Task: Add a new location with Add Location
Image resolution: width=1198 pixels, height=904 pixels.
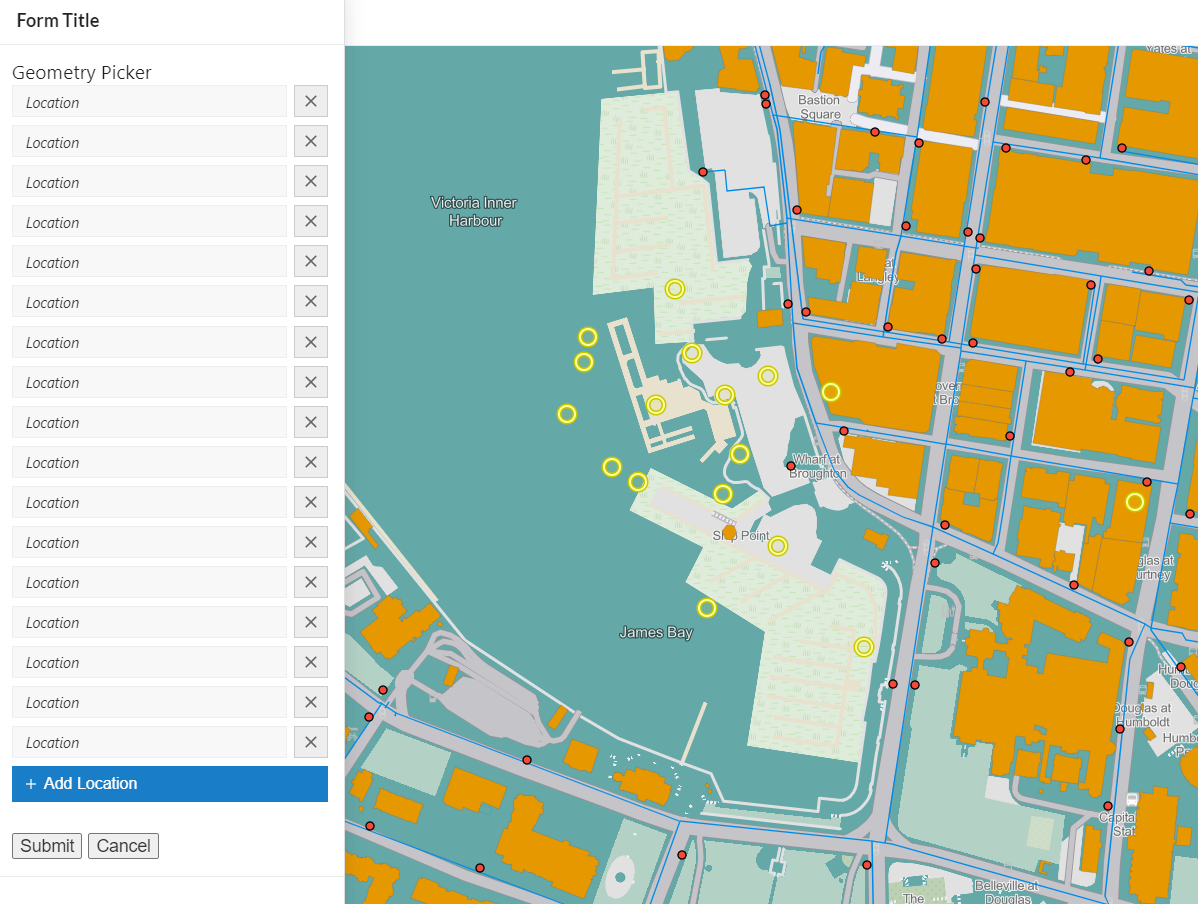Action: tap(170, 784)
